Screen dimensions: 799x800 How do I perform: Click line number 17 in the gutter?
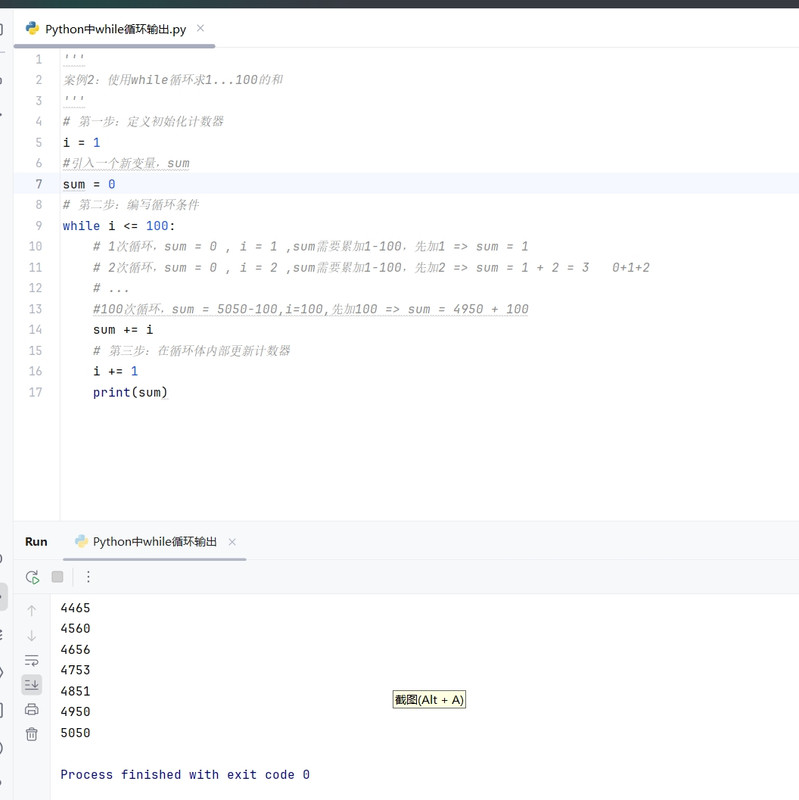point(35,392)
